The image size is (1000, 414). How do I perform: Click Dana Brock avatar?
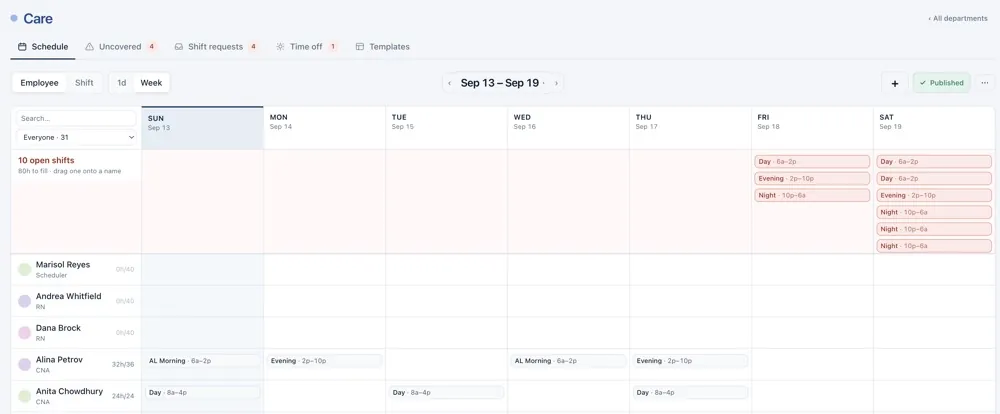point(25,333)
